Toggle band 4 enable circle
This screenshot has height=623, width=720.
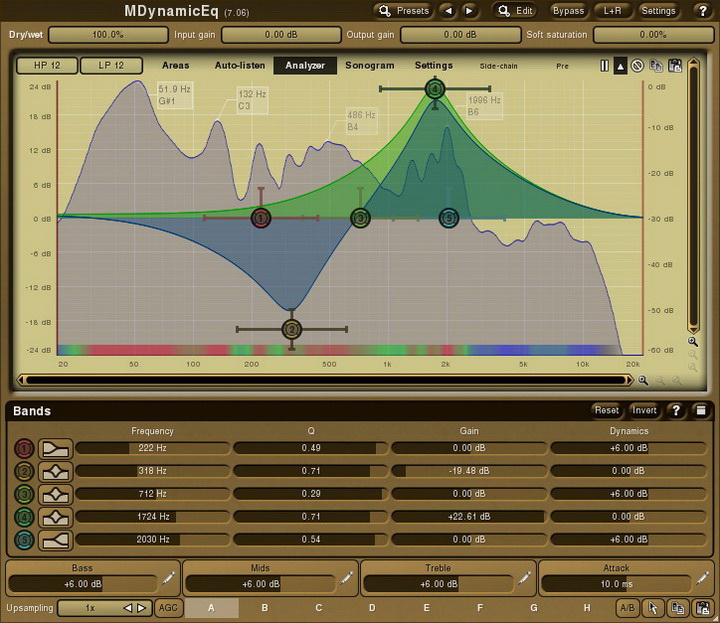24,517
